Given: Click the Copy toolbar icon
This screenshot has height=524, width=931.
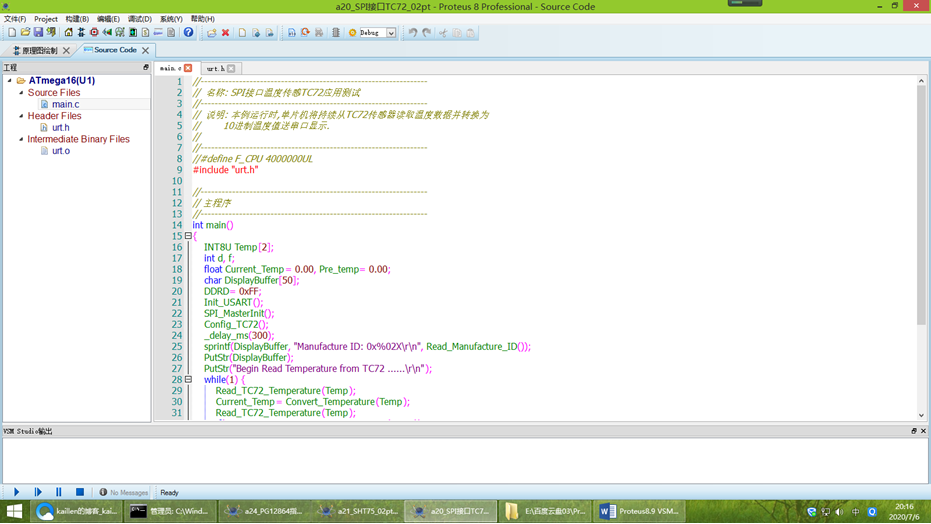Looking at the screenshot, I should pos(457,33).
